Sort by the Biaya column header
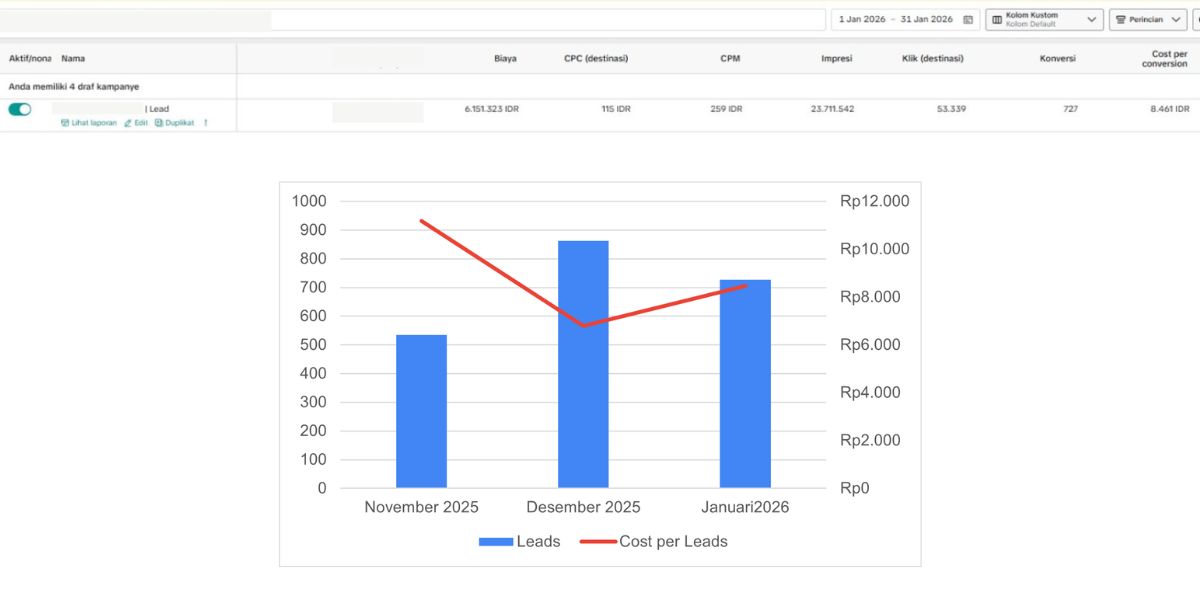Screen dimensions: 1200x600 point(505,59)
